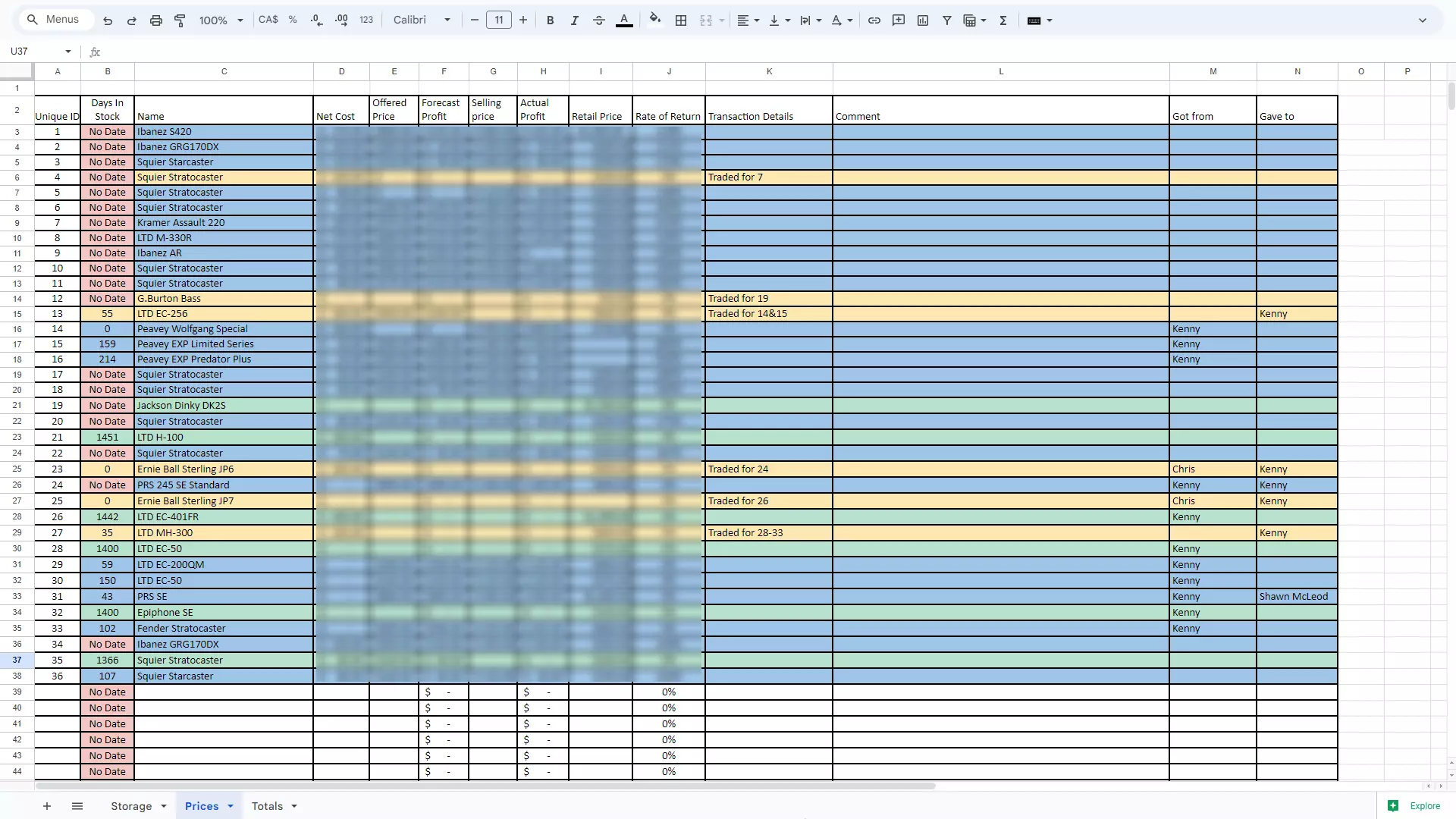The image size is (1456, 819).
Task: Toggle strikethrough formatting
Action: click(x=599, y=20)
